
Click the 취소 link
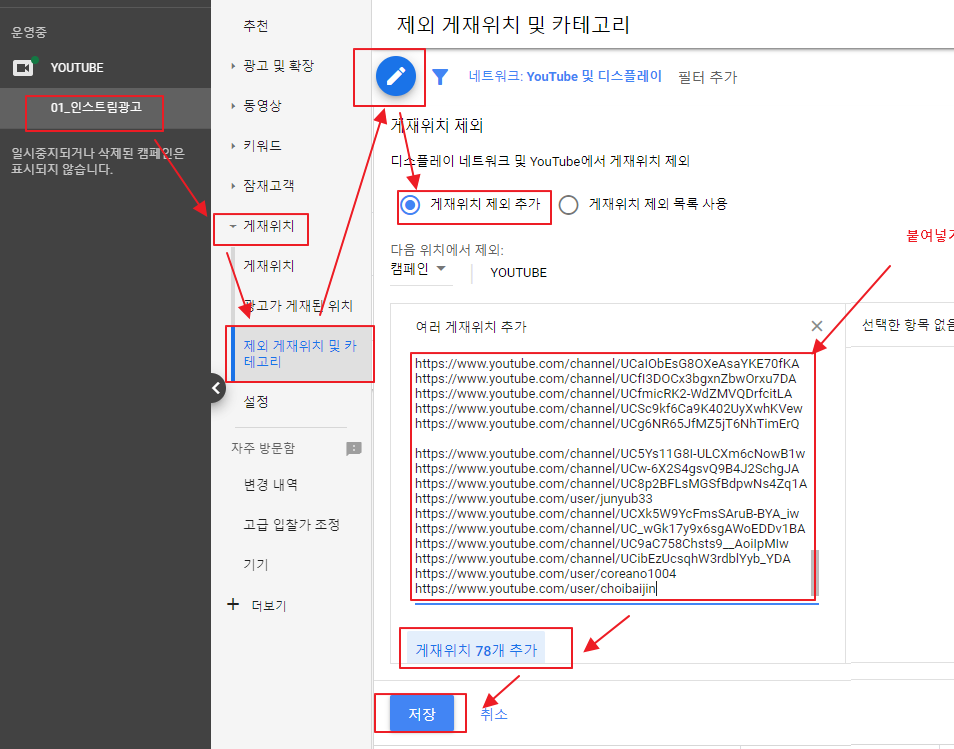(x=493, y=714)
